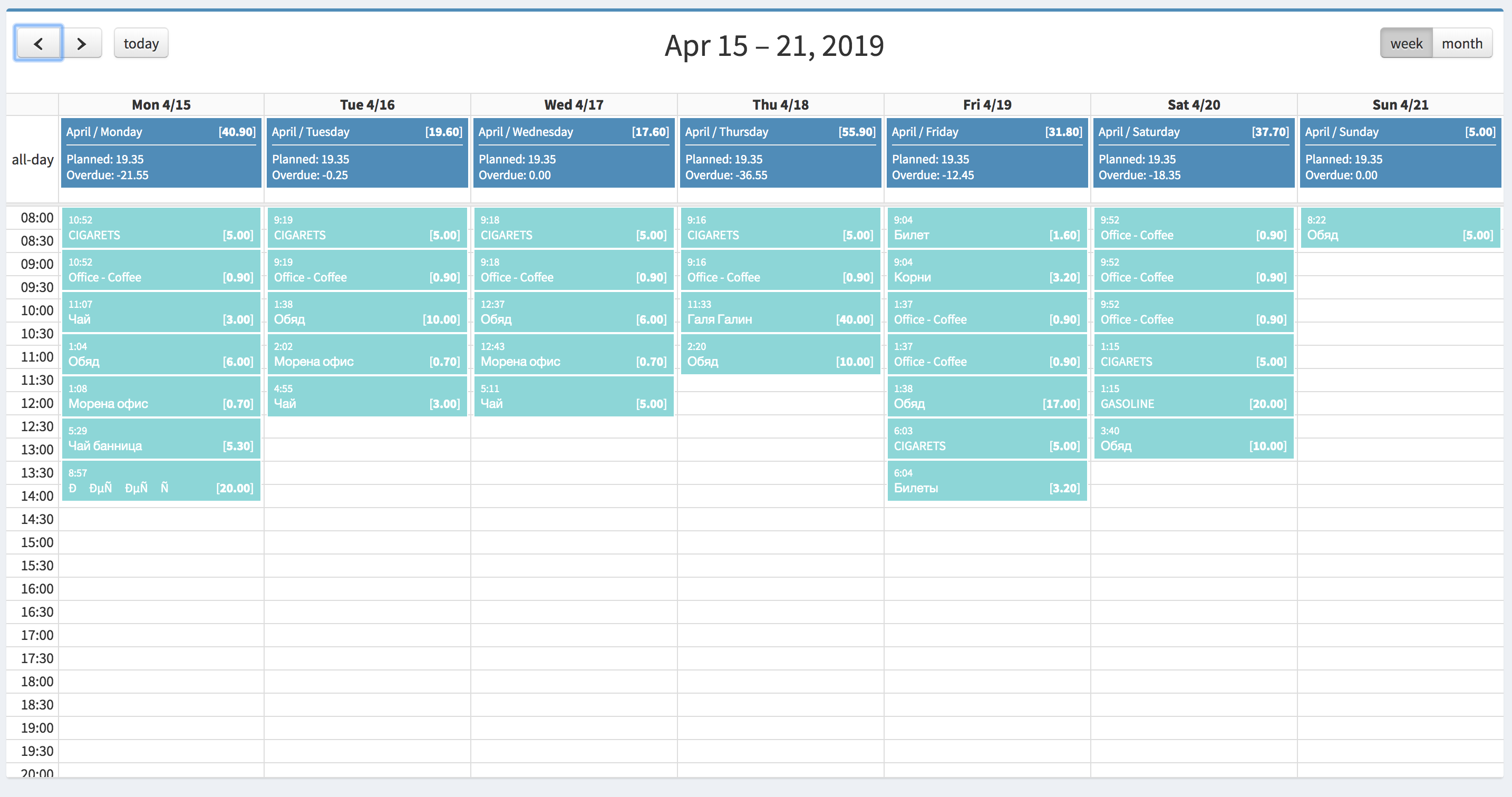1512x797 pixels.
Task: Switch to month view
Action: pyautogui.click(x=1461, y=43)
